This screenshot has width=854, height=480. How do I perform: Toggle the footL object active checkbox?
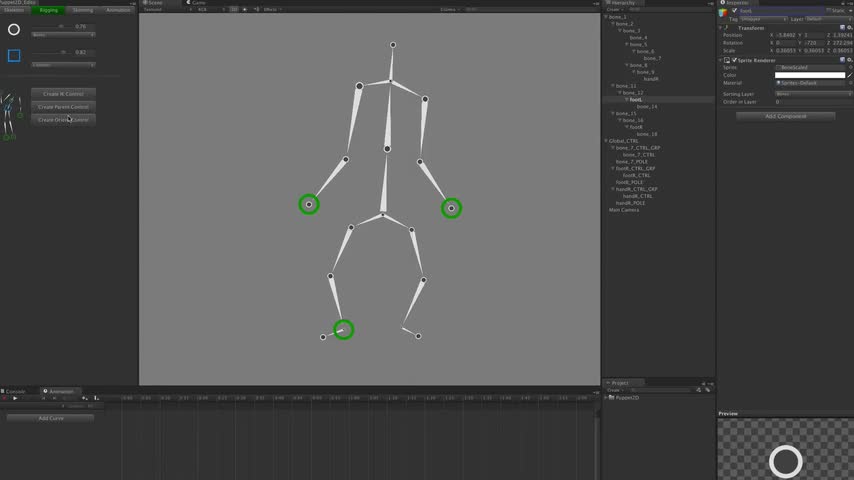[734, 11]
